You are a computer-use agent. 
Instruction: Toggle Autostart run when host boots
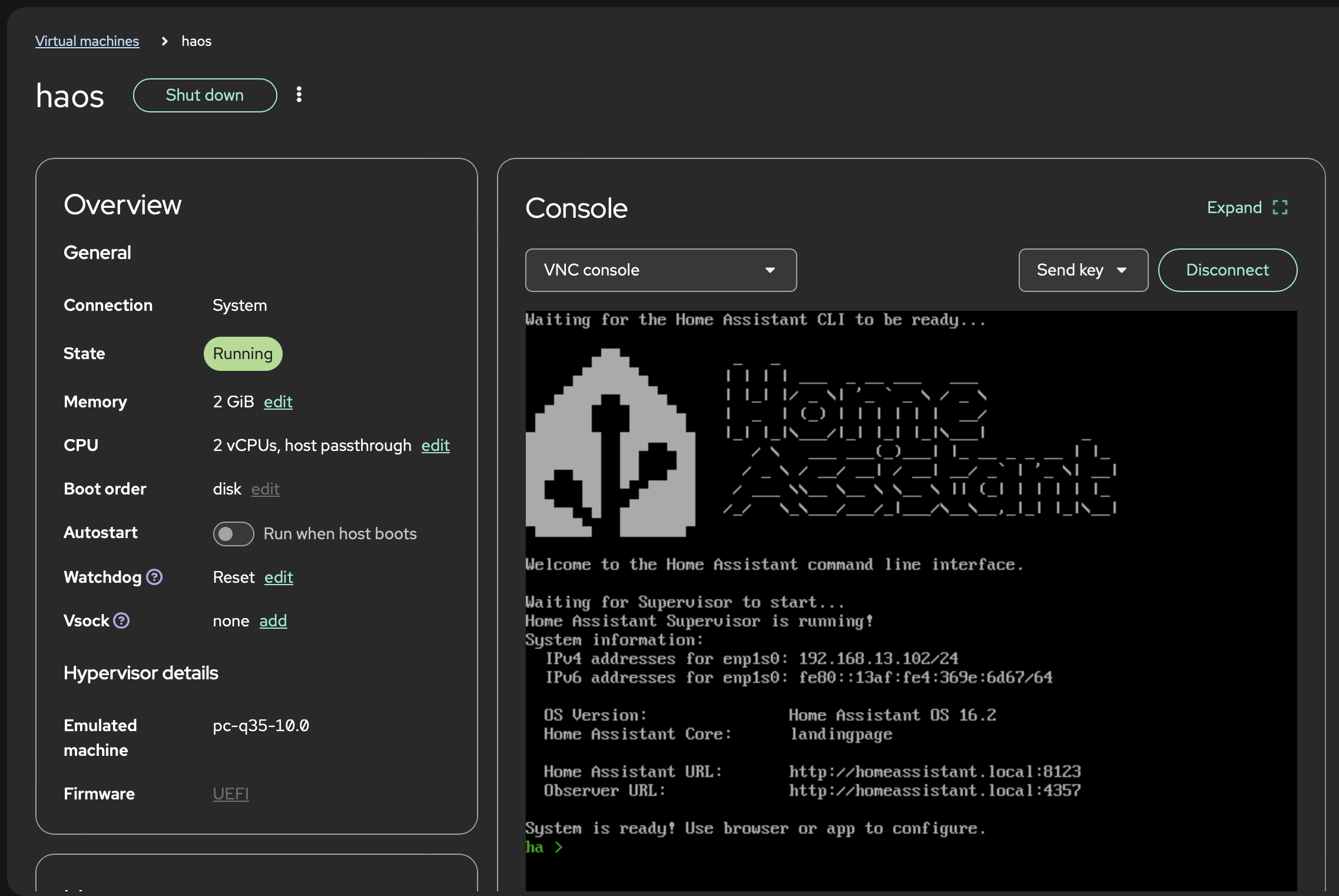coord(233,533)
